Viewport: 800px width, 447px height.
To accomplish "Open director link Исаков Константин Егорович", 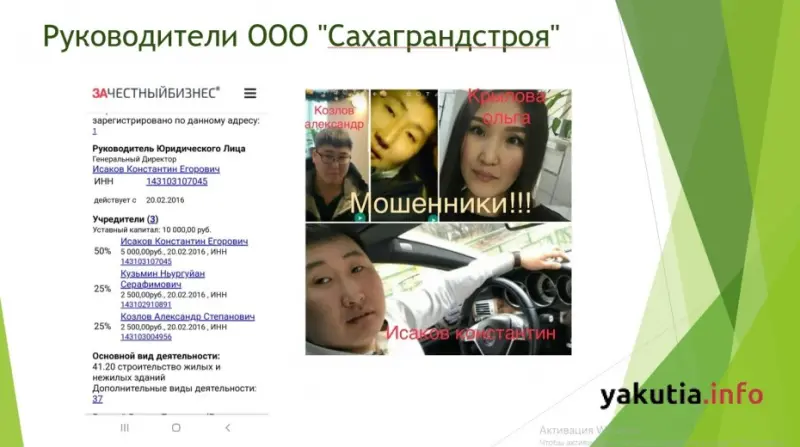I will pyautogui.click(x=156, y=169).
